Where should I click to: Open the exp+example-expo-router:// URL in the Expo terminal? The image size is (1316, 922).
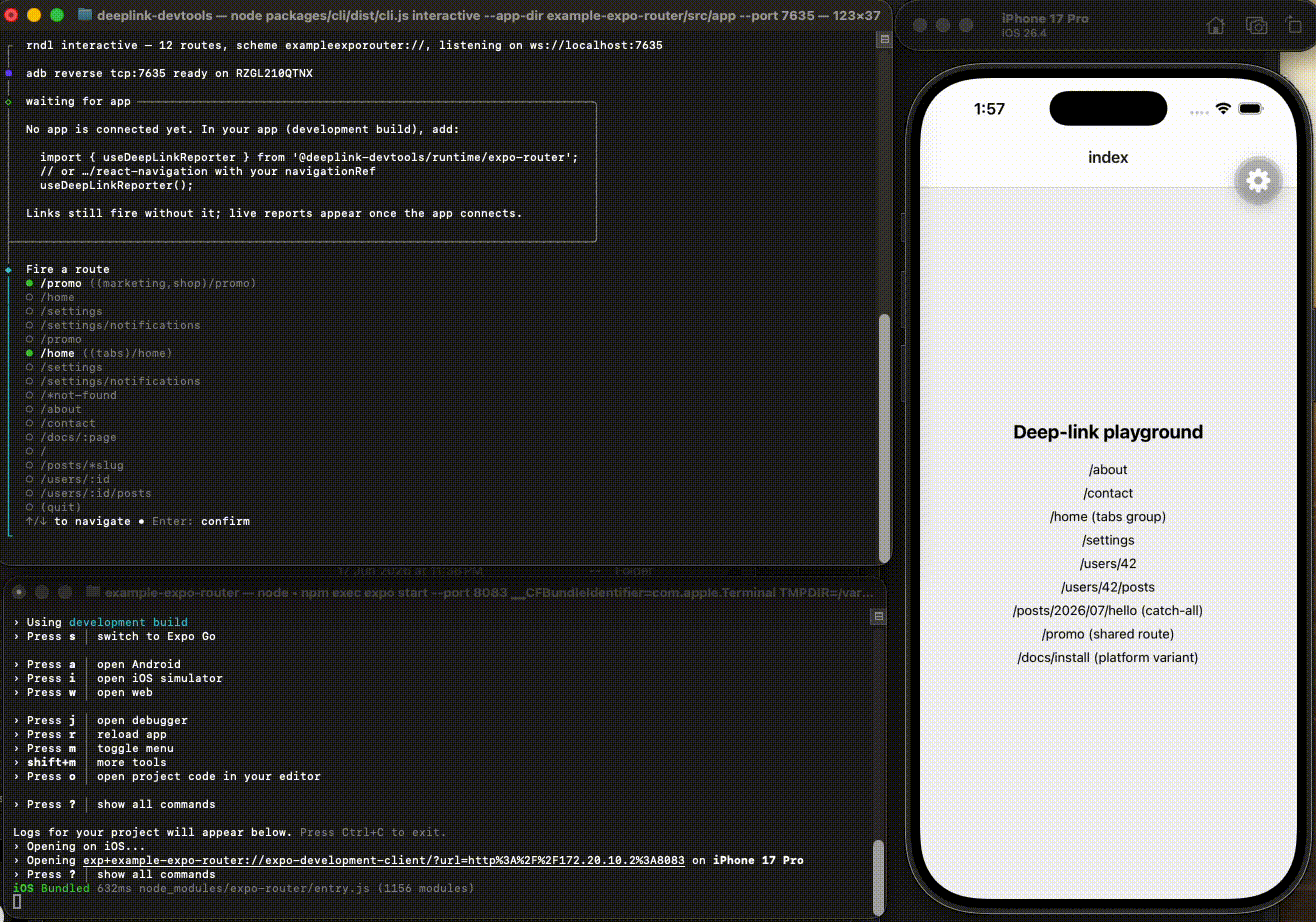(x=384, y=860)
